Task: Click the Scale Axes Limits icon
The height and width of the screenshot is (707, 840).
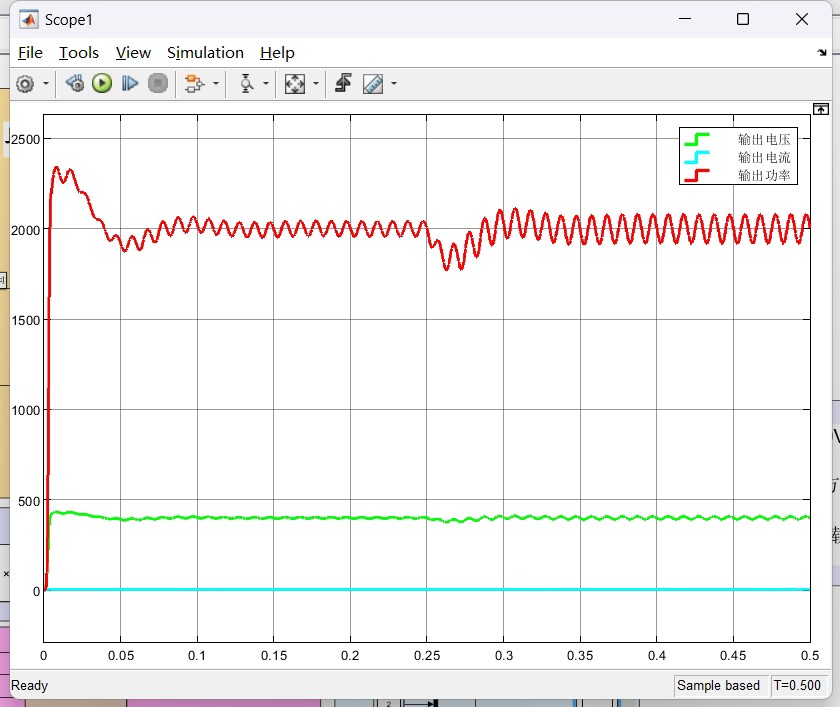Action: point(295,84)
